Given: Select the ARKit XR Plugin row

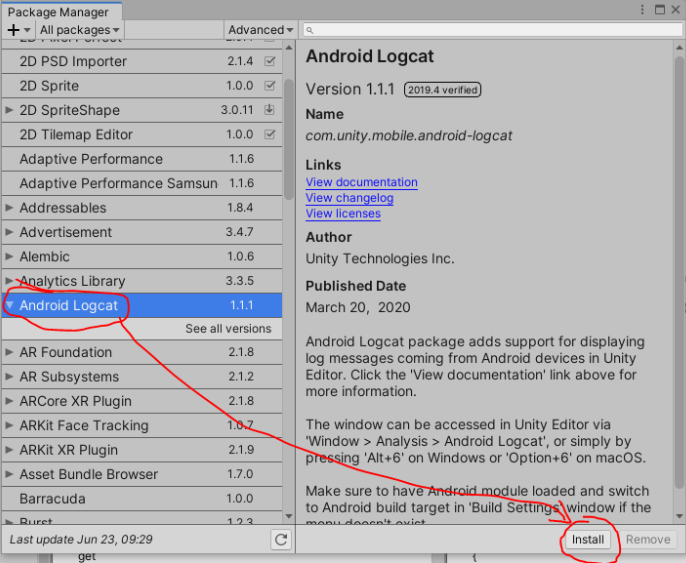Looking at the screenshot, I should tap(142, 450).
